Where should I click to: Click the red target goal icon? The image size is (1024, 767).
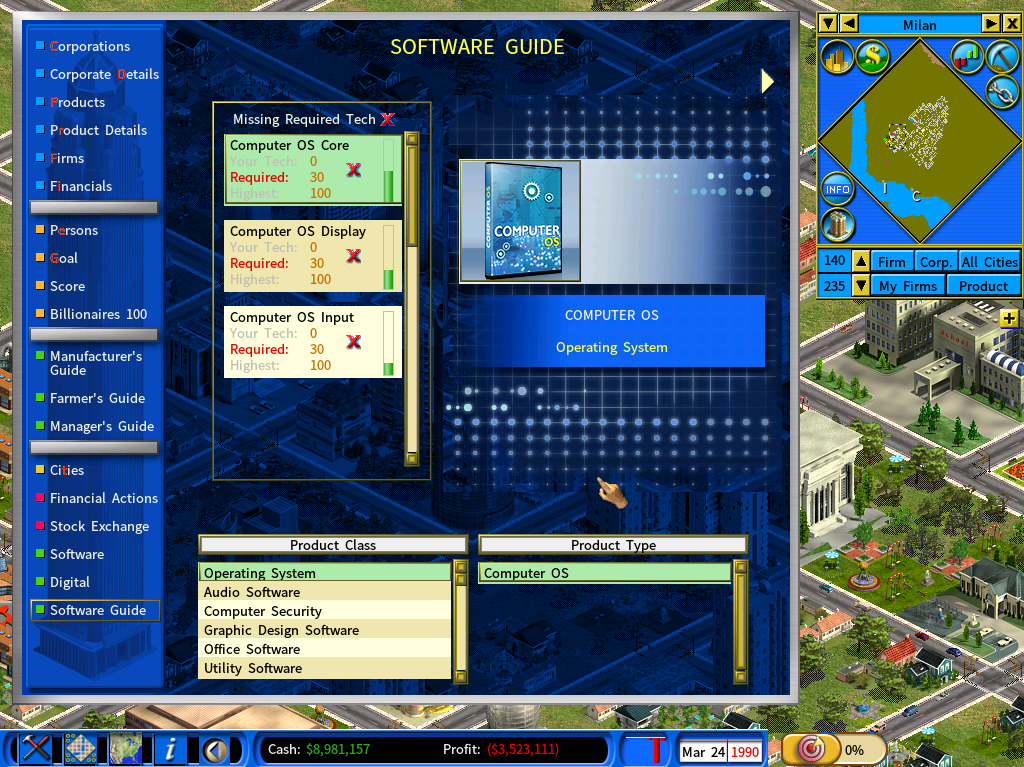(x=810, y=749)
